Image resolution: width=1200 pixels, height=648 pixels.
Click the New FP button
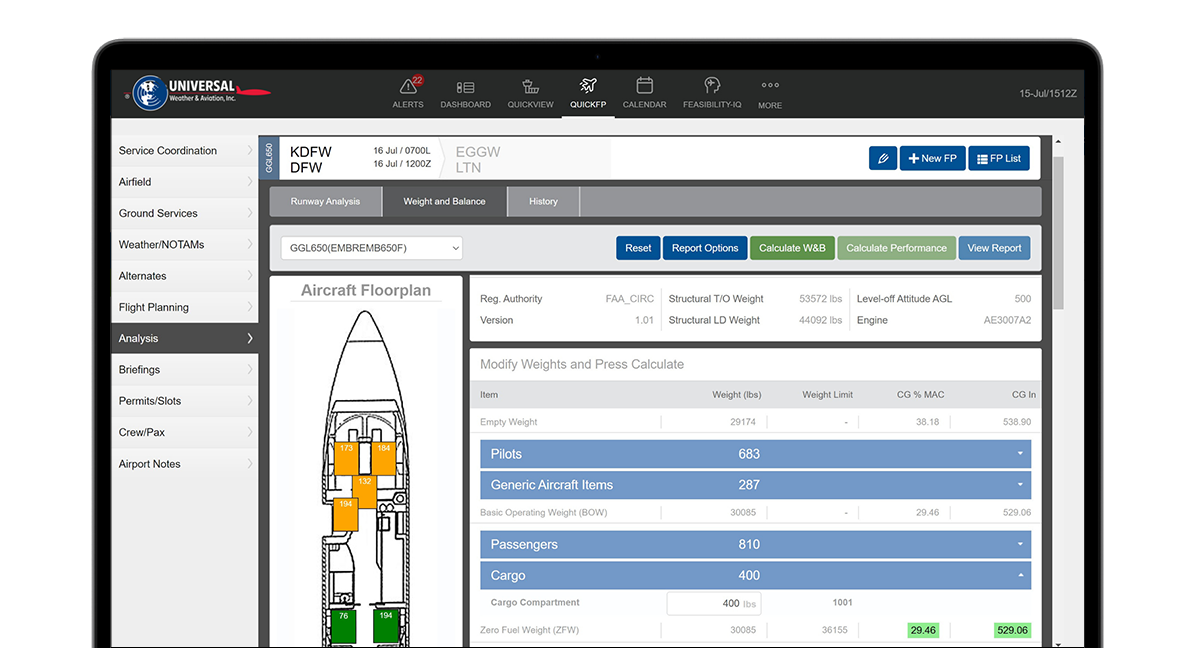(x=933, y=158)
